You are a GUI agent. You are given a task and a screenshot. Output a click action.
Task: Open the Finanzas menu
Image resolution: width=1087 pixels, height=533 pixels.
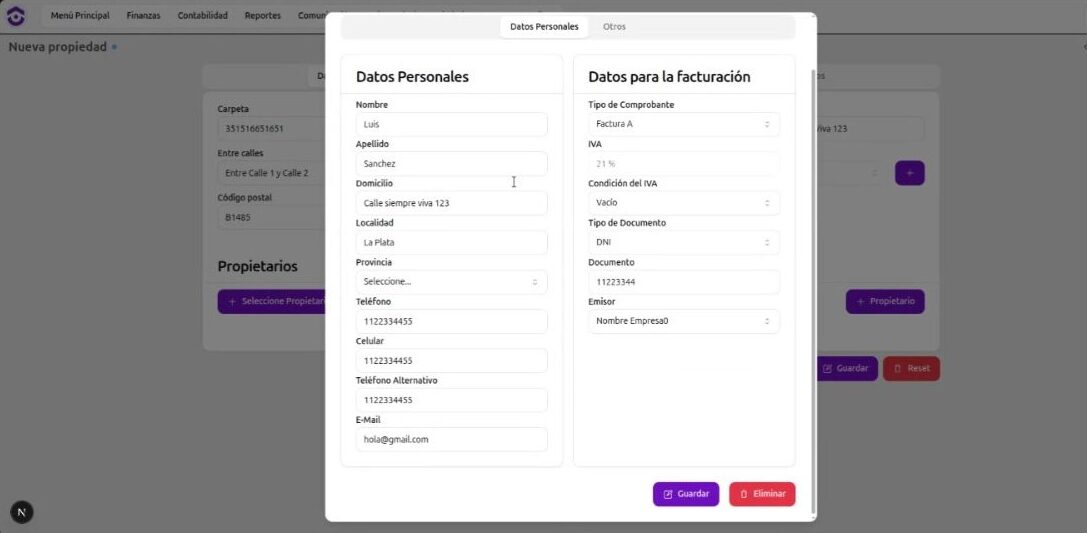143,16
